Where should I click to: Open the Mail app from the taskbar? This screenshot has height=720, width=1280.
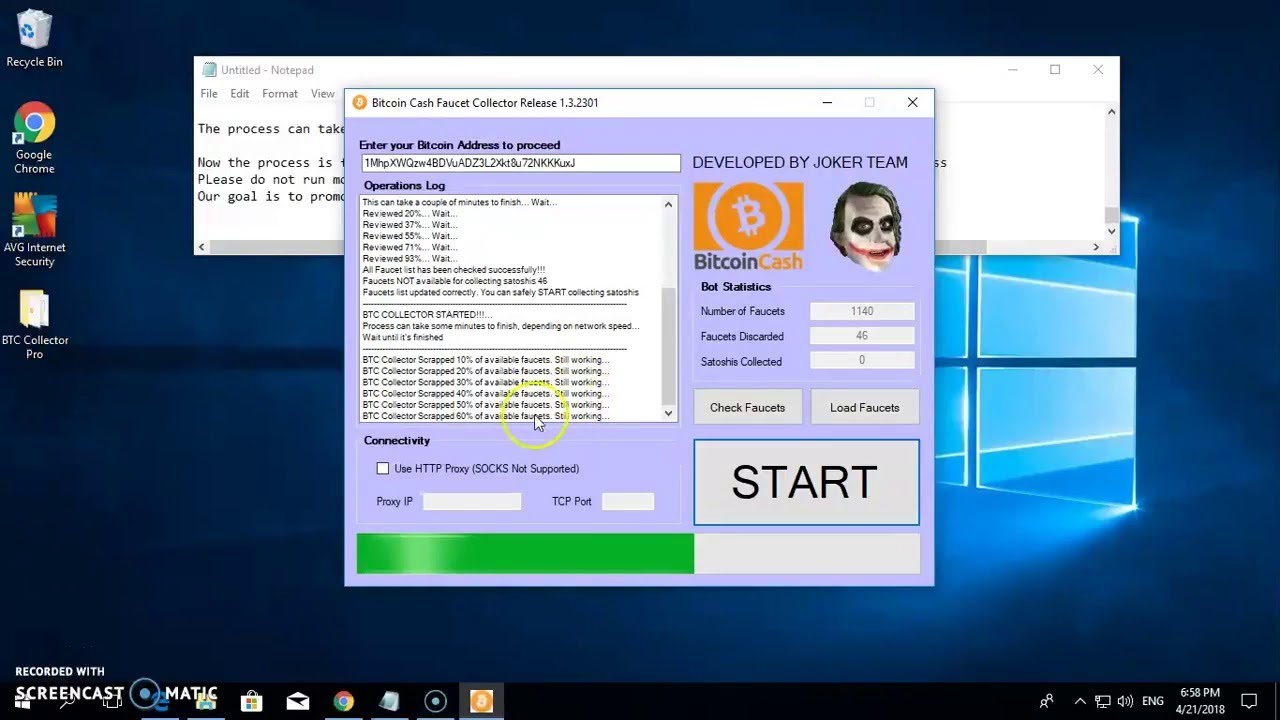tap(298, 701)
